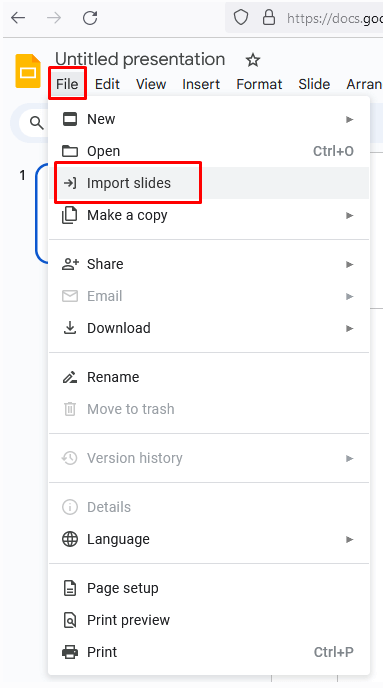Click the printer icon next to Print

(70, 652)
